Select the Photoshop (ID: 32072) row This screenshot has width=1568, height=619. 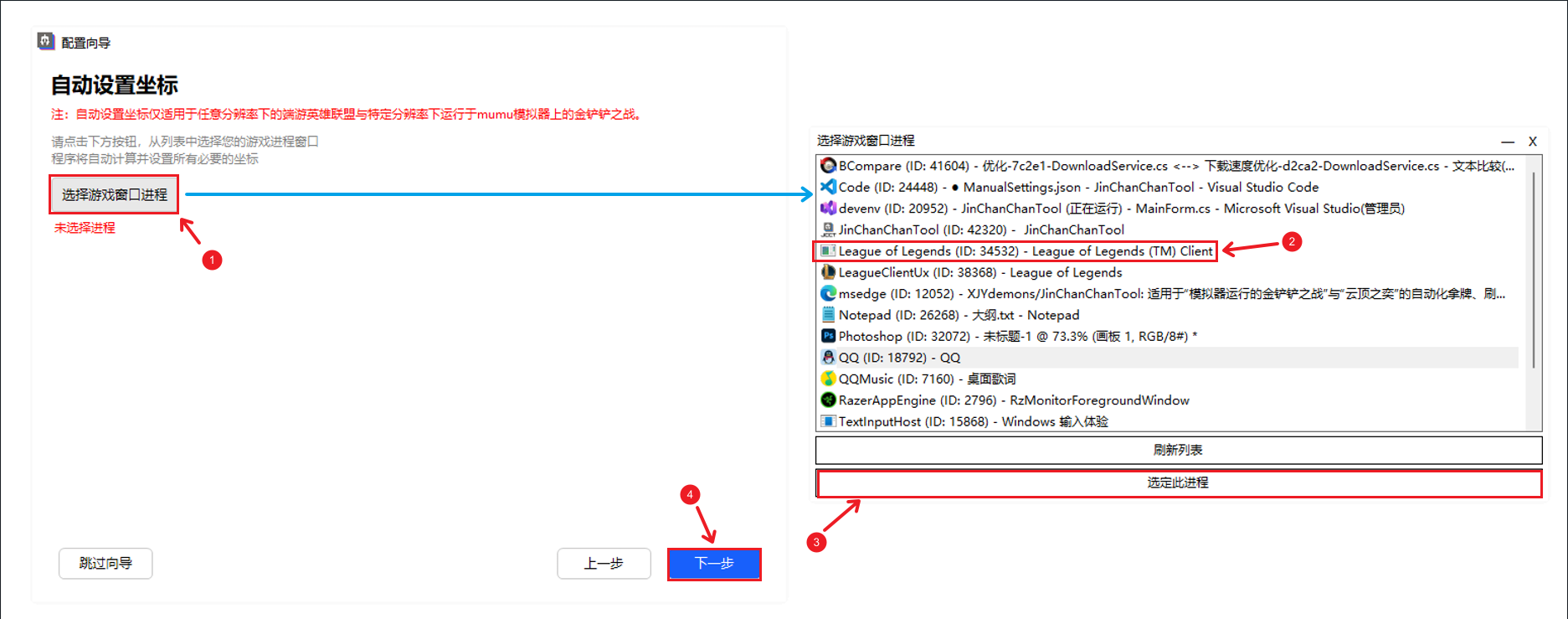pyautogui.click(x=1169, y=336)
